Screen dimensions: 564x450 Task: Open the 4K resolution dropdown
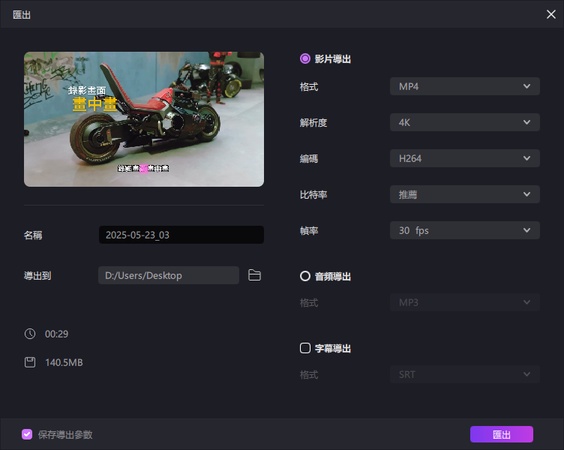pyautogui.click(x=465, y=122)
